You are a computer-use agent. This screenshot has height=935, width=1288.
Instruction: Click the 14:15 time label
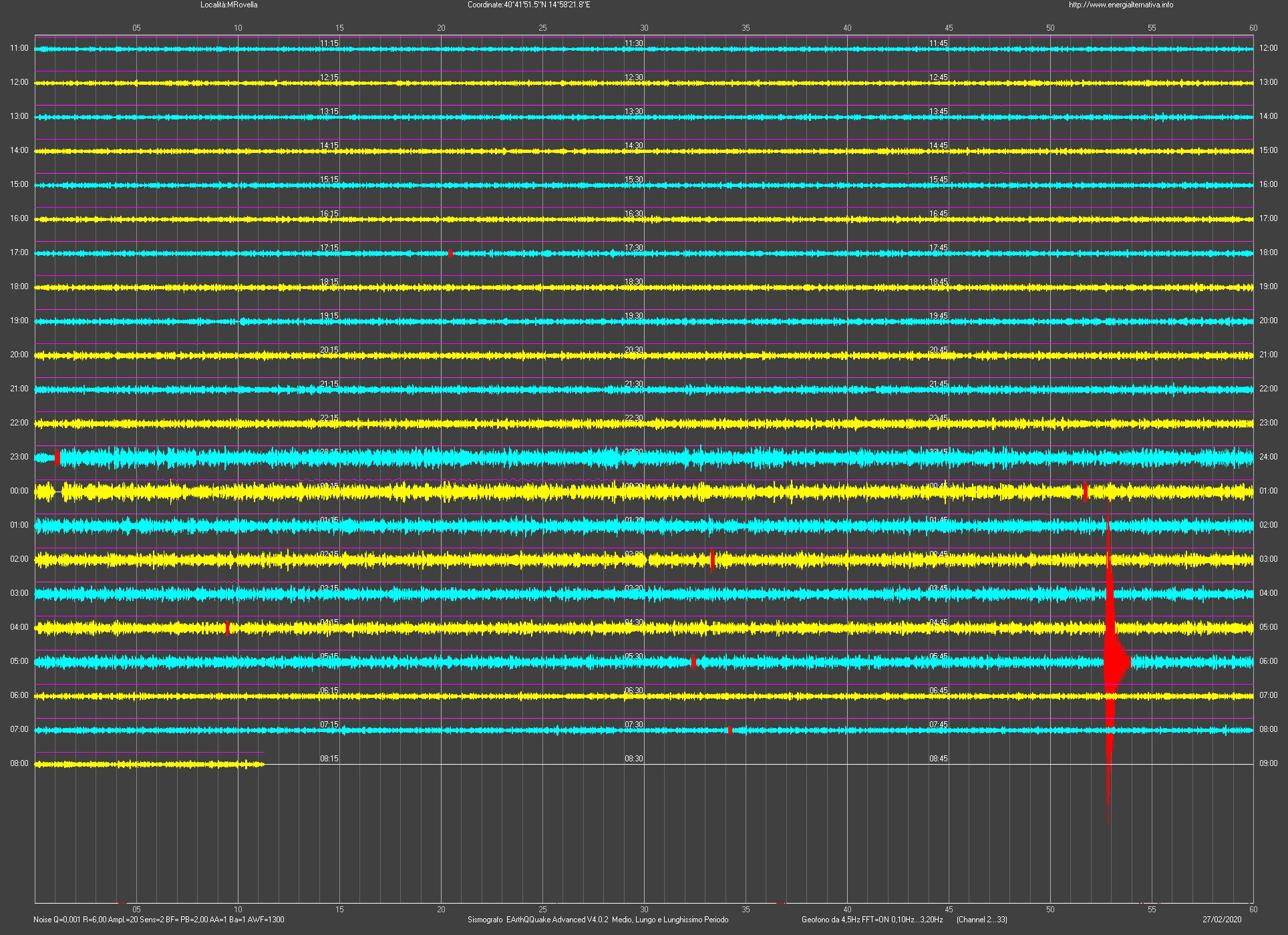tap(329, 146)
